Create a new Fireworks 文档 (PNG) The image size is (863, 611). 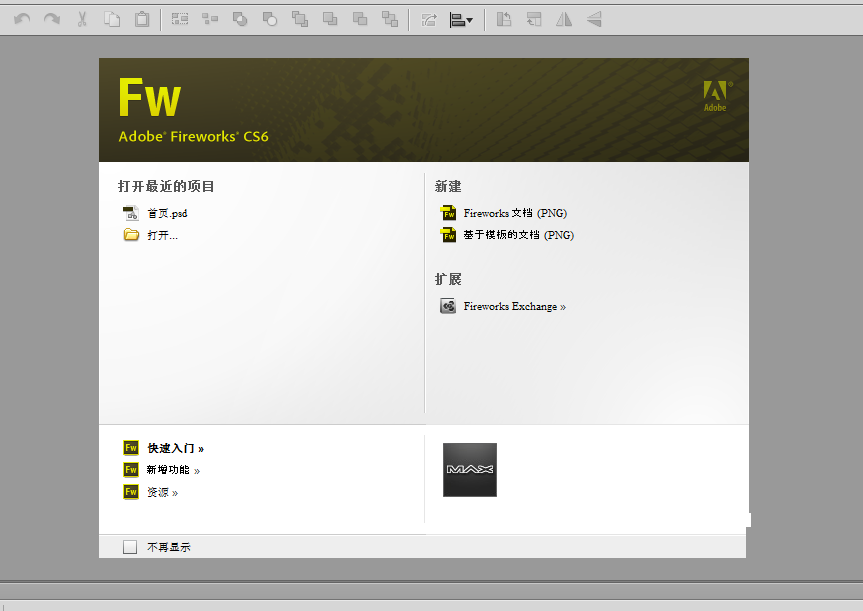click(515, 213)
